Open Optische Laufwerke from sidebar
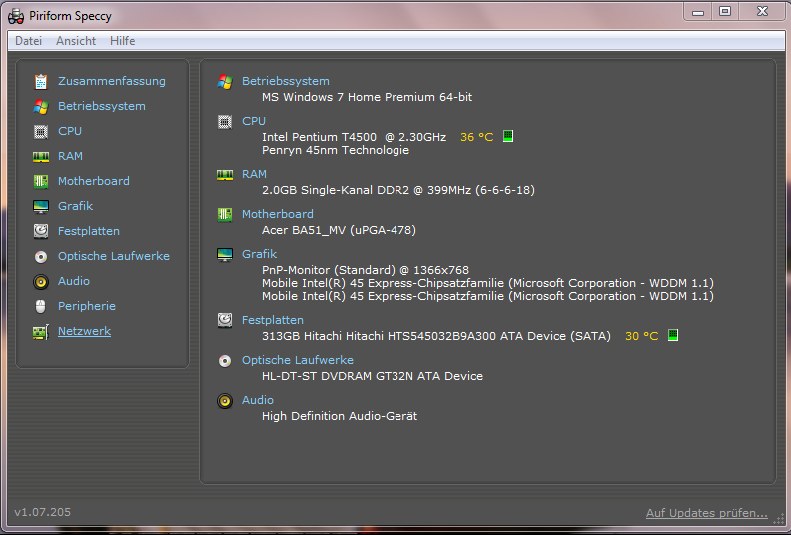791x535 pixels. (x=114, y=256)
